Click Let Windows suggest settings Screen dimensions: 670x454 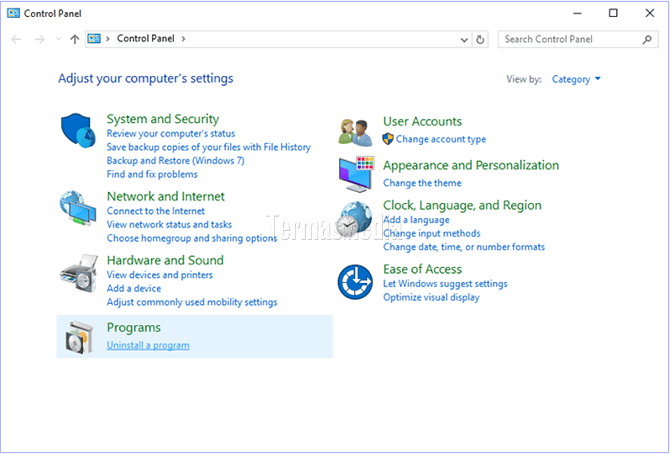pyautogui.click(x=445, y=284)
